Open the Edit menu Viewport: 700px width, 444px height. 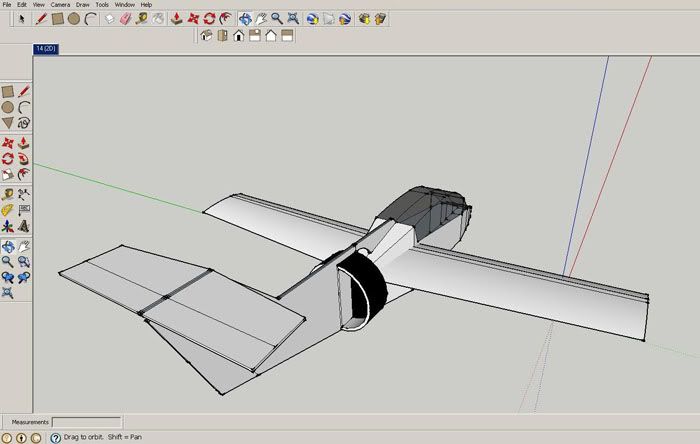pyautogui.click(x=21, y=4)
